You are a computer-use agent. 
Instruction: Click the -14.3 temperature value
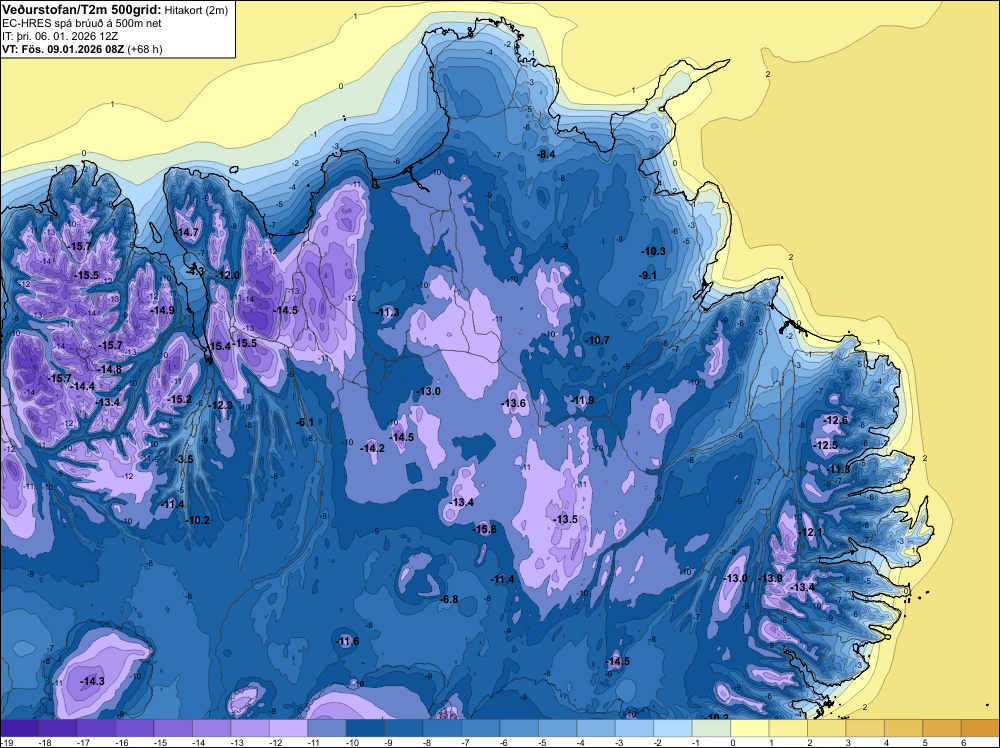[92, 682]
